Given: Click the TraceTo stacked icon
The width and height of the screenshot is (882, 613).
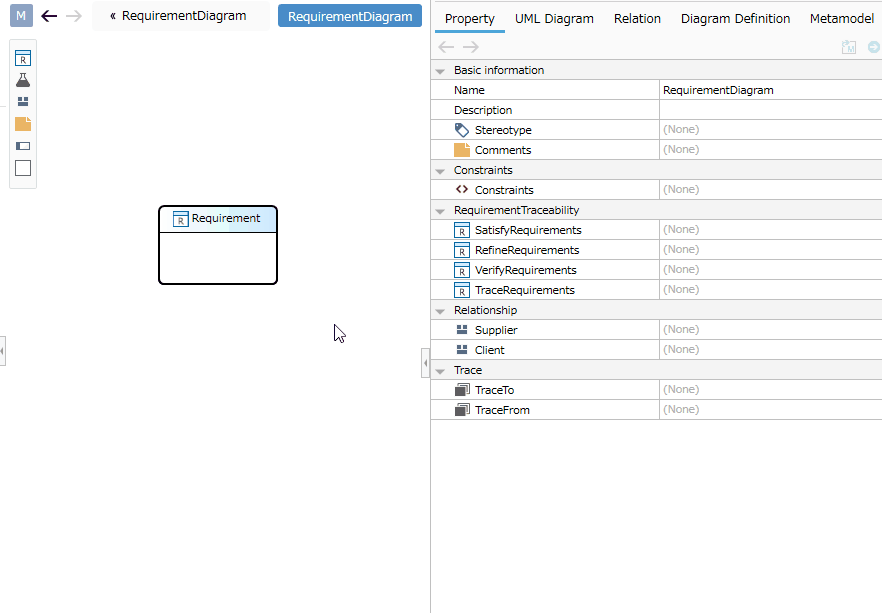Looking at the screenshot, I should pos(462,390).
